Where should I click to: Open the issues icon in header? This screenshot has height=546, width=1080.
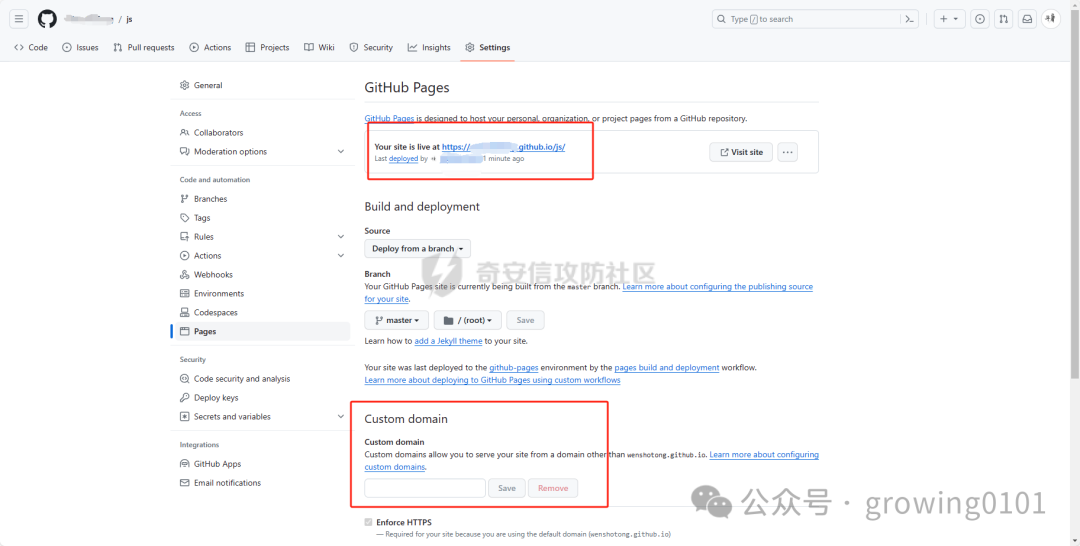(980, 19)
